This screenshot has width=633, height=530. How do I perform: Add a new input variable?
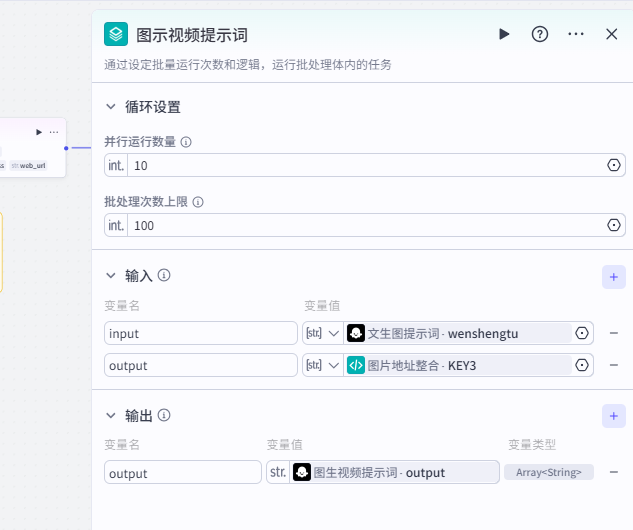614,276
